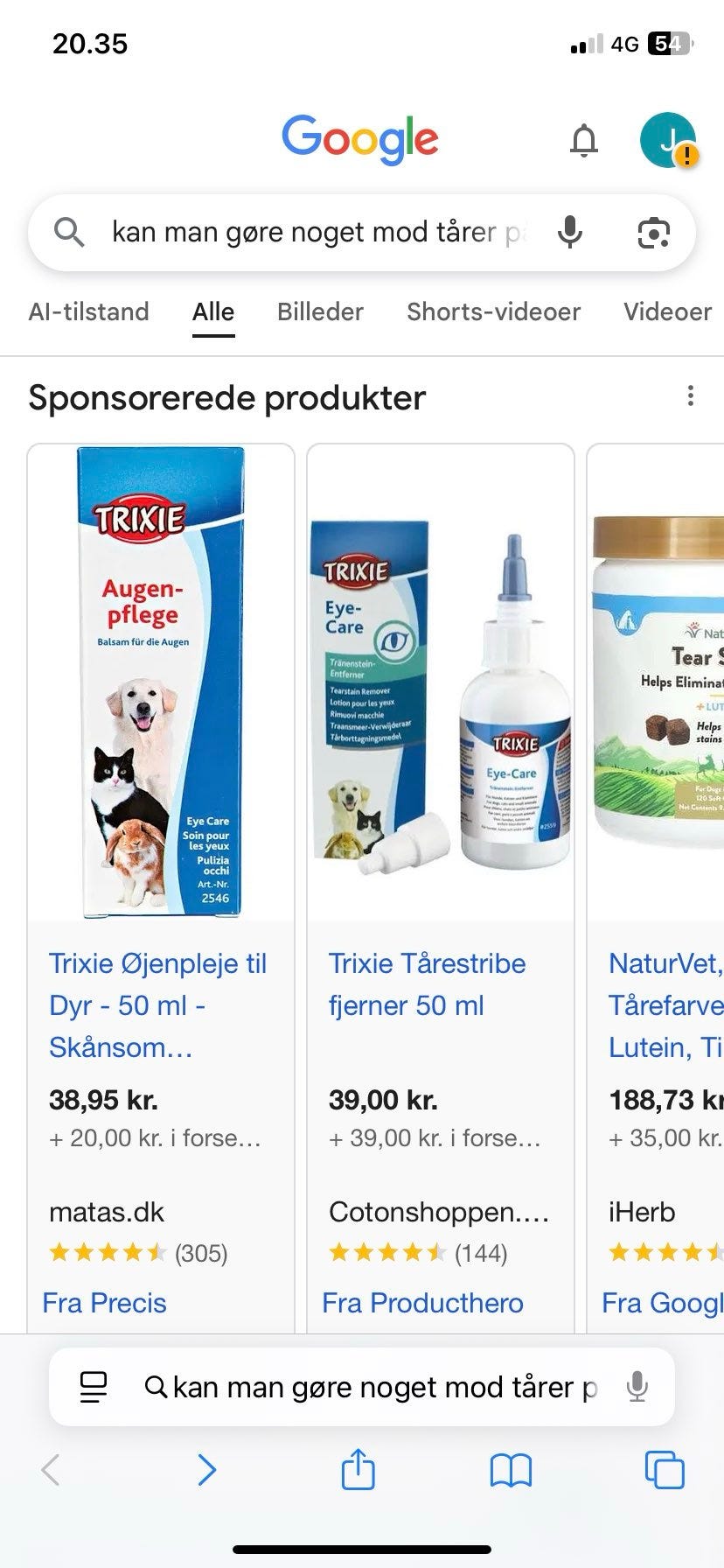Open Trixie Øjenpleje til Dyr product link
The height and width of the screenshot is (1568, 724).
point(157,1005)
